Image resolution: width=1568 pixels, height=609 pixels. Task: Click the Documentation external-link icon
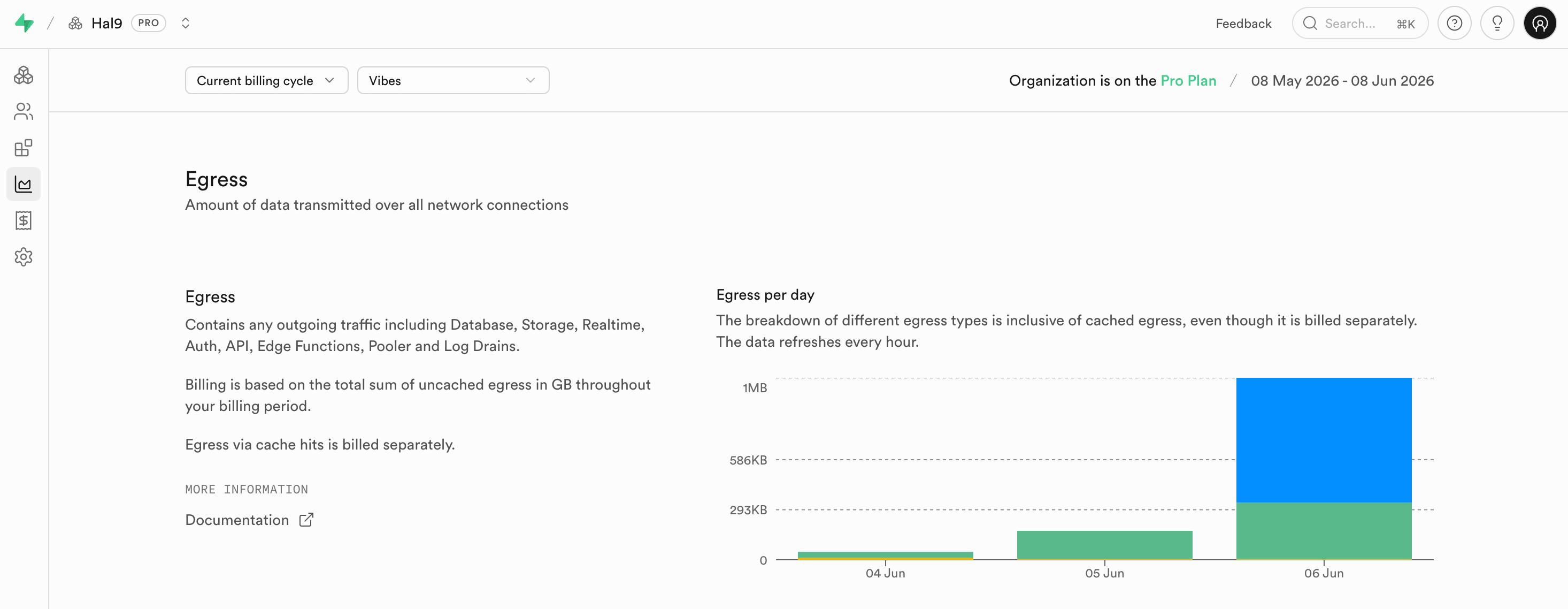[306, 520]
